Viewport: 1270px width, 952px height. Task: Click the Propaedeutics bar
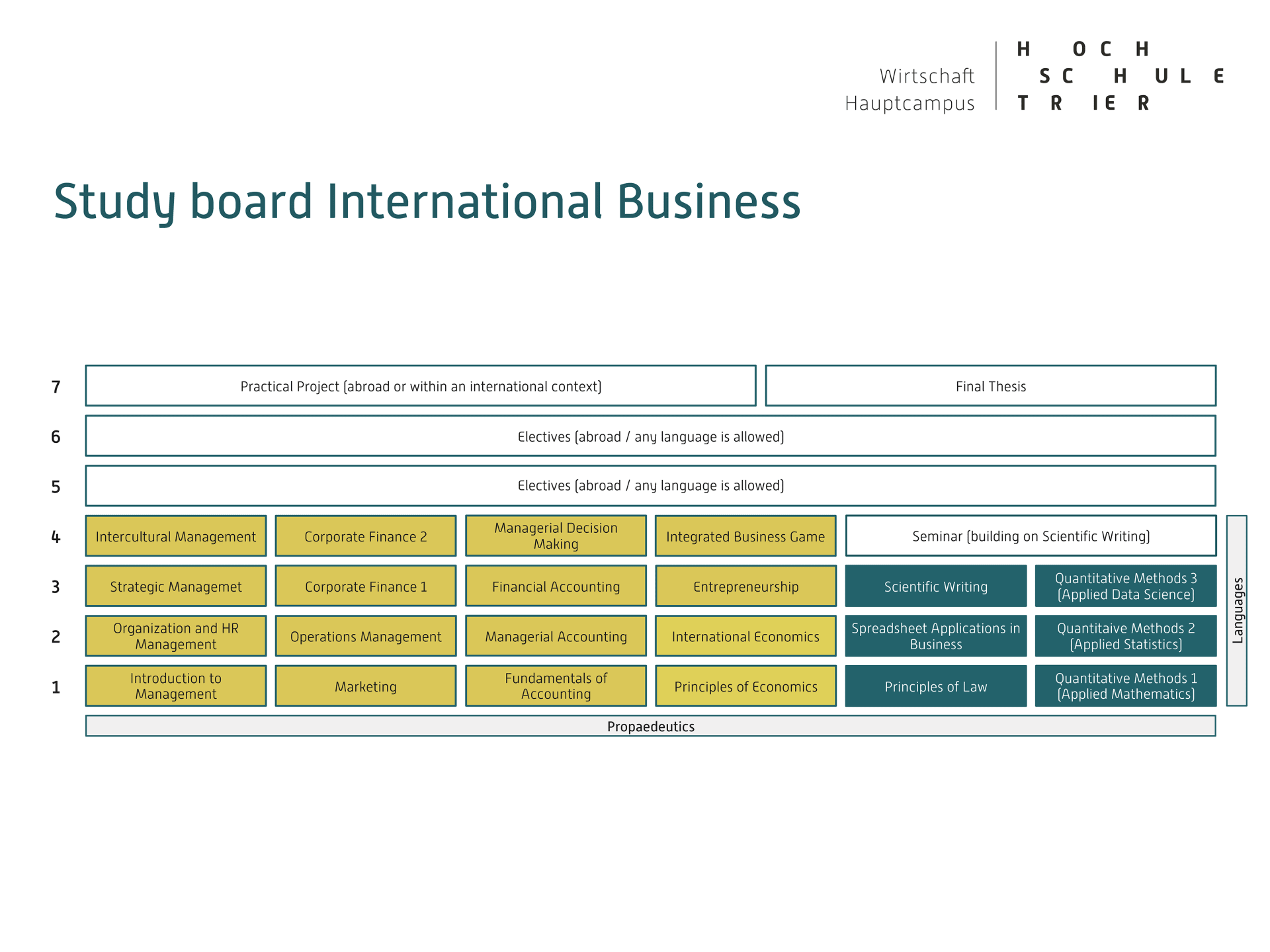pos(650,726)
